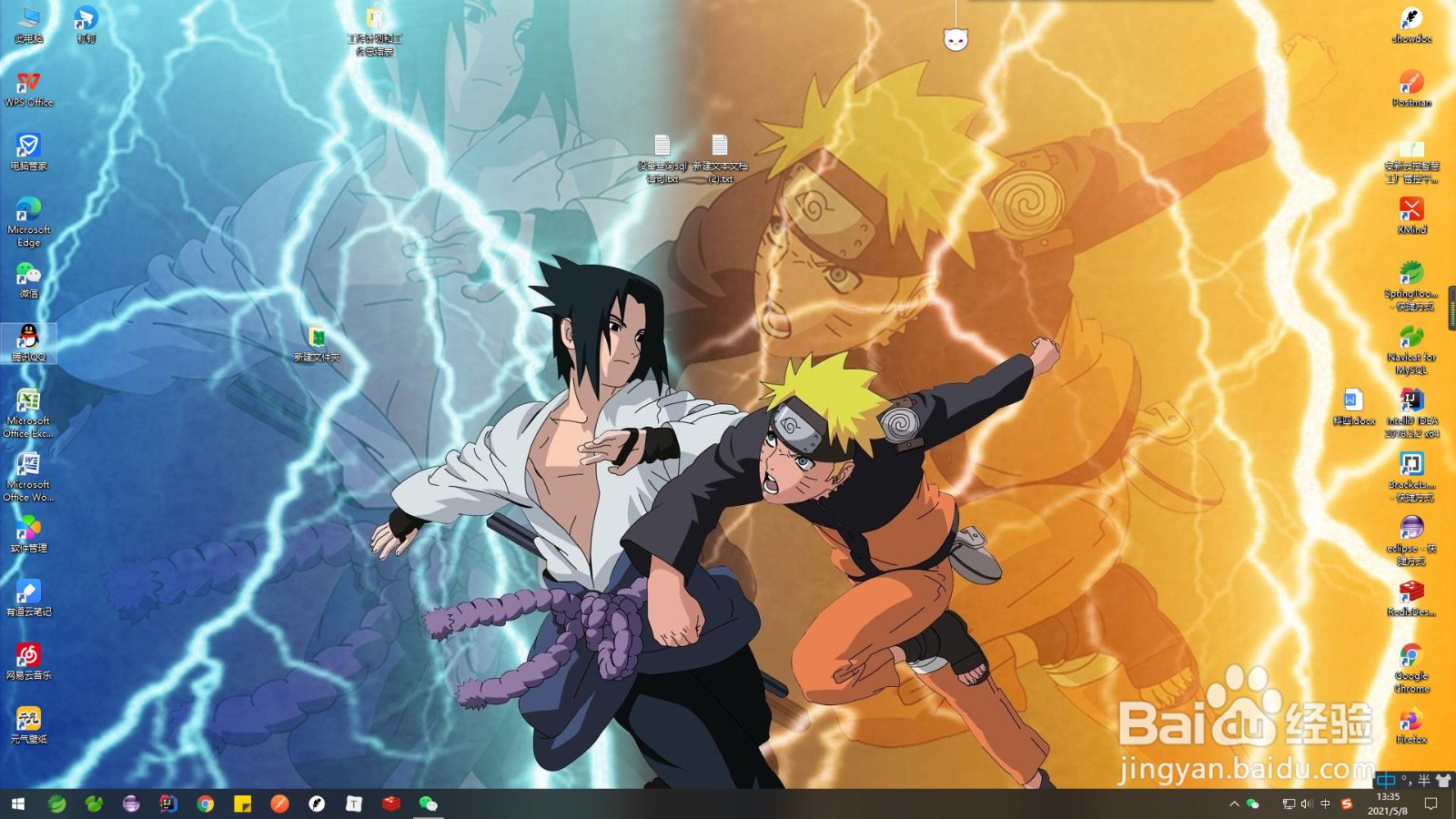Click the hanging cat desktop pet widget
The height and width of the screenshot is (819, 1456).
(955, 38)
